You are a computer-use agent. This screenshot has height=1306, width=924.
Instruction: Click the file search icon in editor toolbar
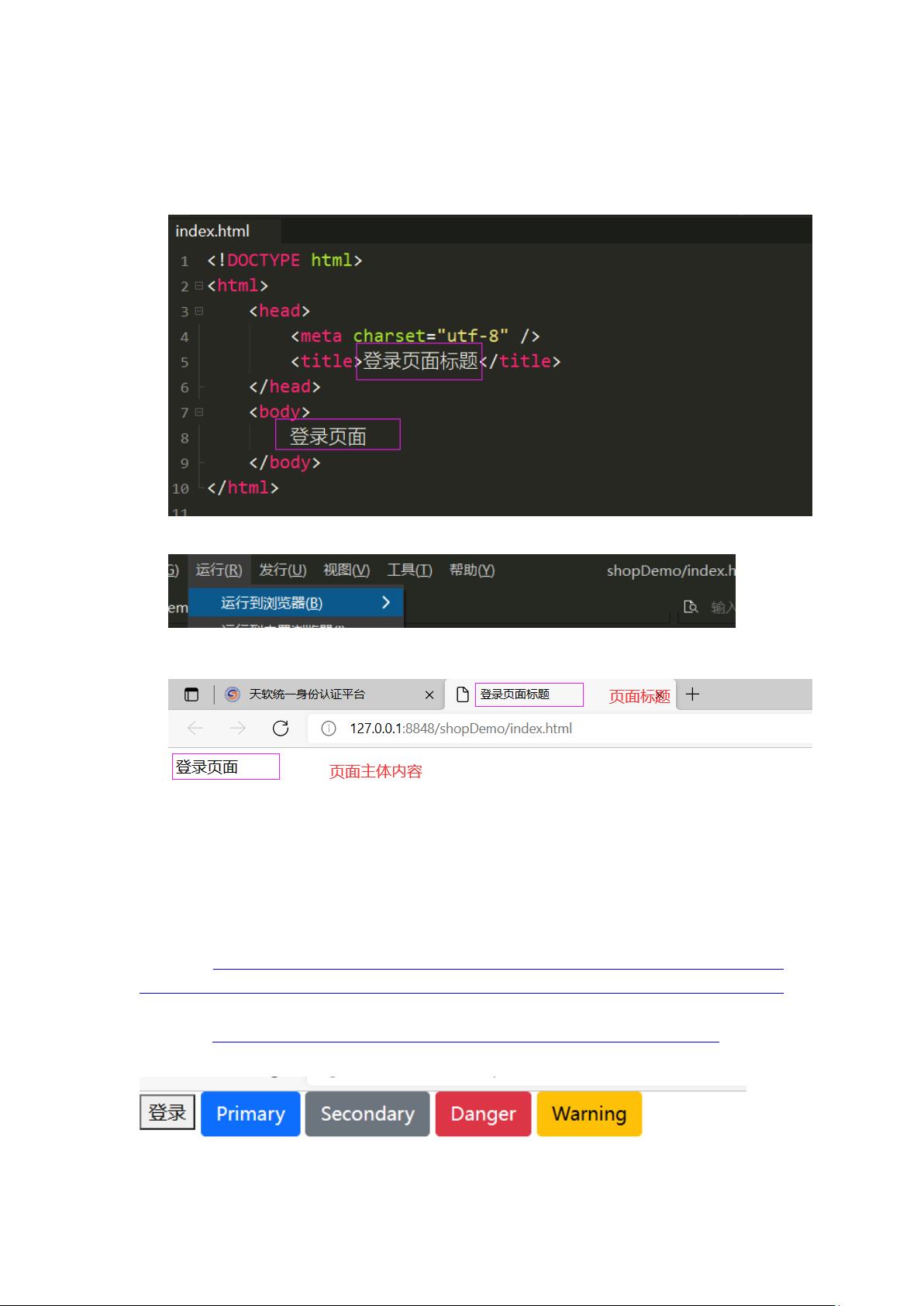(x=691, y=607)
